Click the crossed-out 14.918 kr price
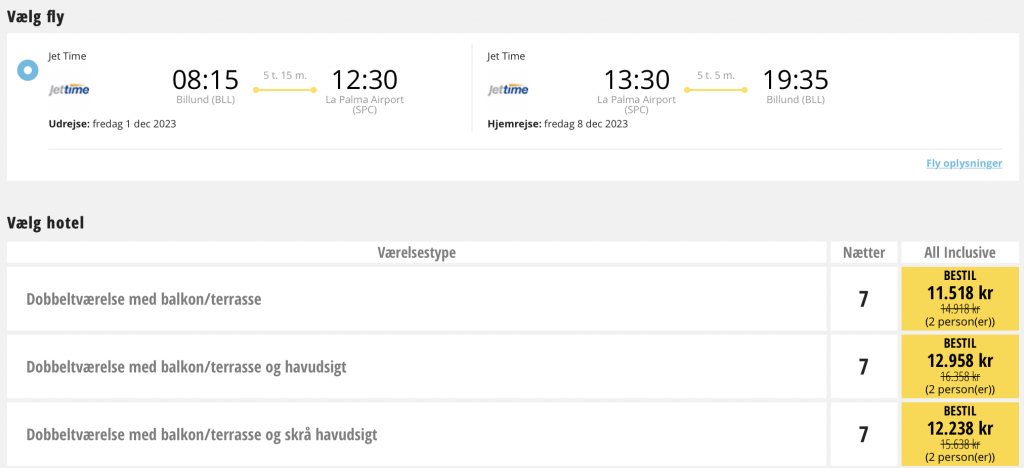Screen dimensions: 1024x468 959,309
